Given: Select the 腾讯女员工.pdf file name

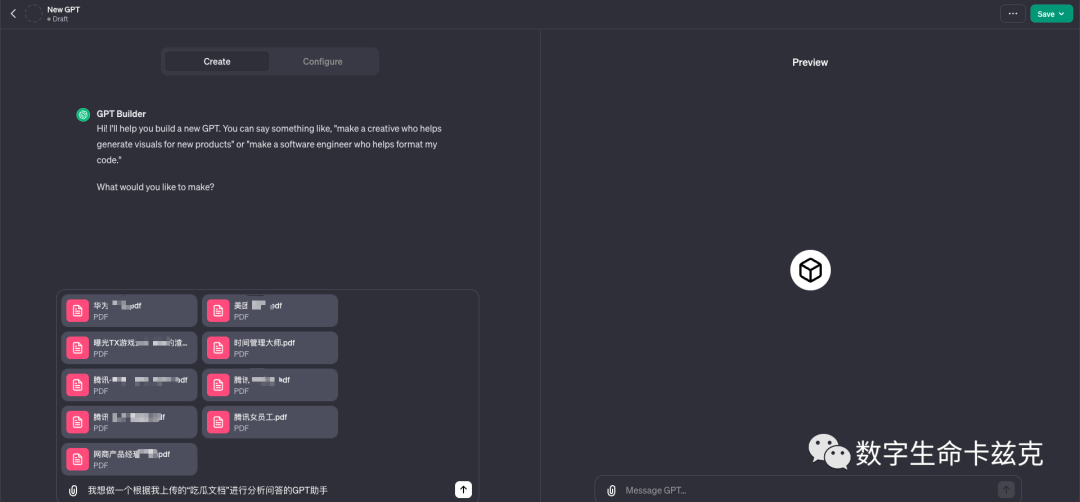Looking at the screenshot, I should [x=260, y=417].
